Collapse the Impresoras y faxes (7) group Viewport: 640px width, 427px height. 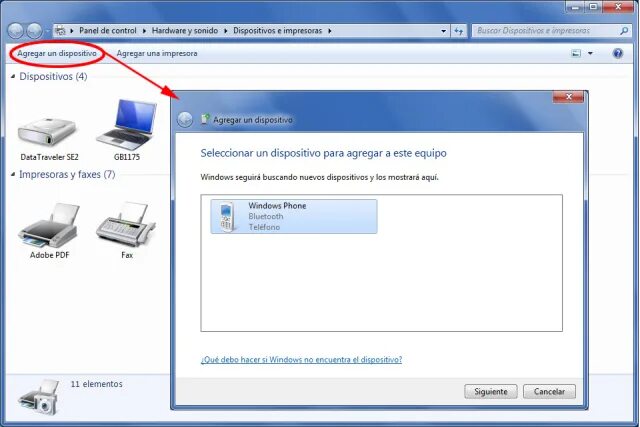point(13,174)
